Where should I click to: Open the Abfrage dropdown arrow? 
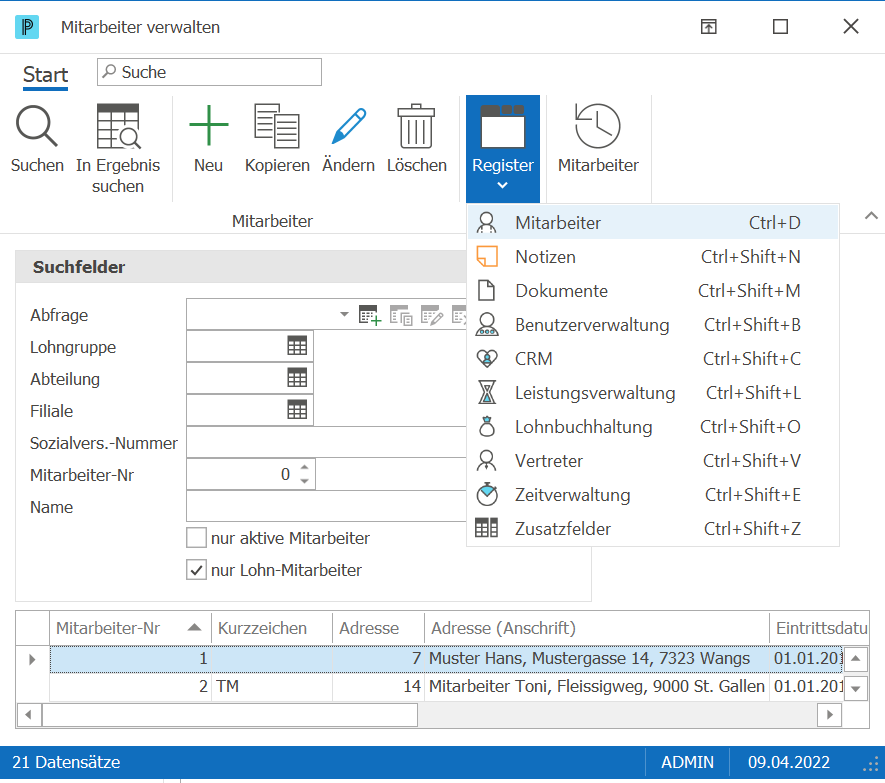pos(344,314)
